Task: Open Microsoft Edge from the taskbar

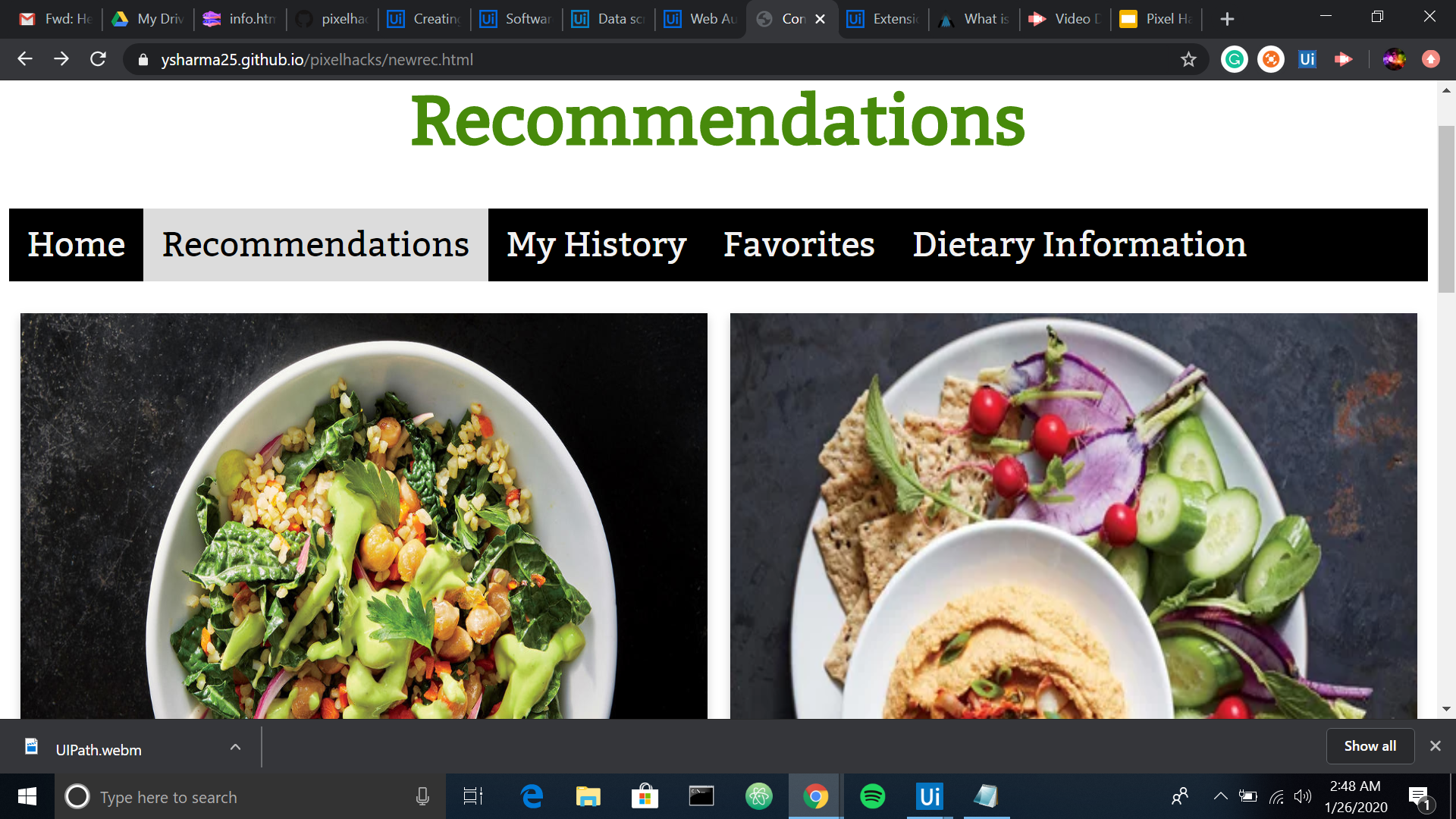Action: tap(532, 796)
